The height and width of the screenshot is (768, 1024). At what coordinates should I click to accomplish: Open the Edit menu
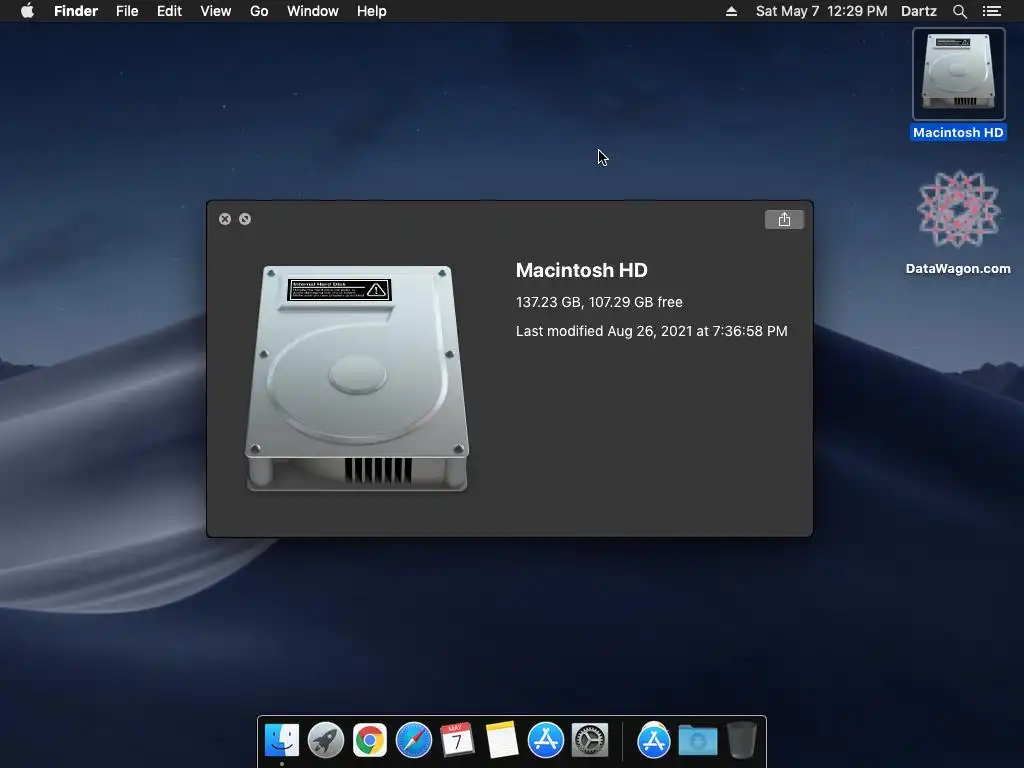(169, 11)
